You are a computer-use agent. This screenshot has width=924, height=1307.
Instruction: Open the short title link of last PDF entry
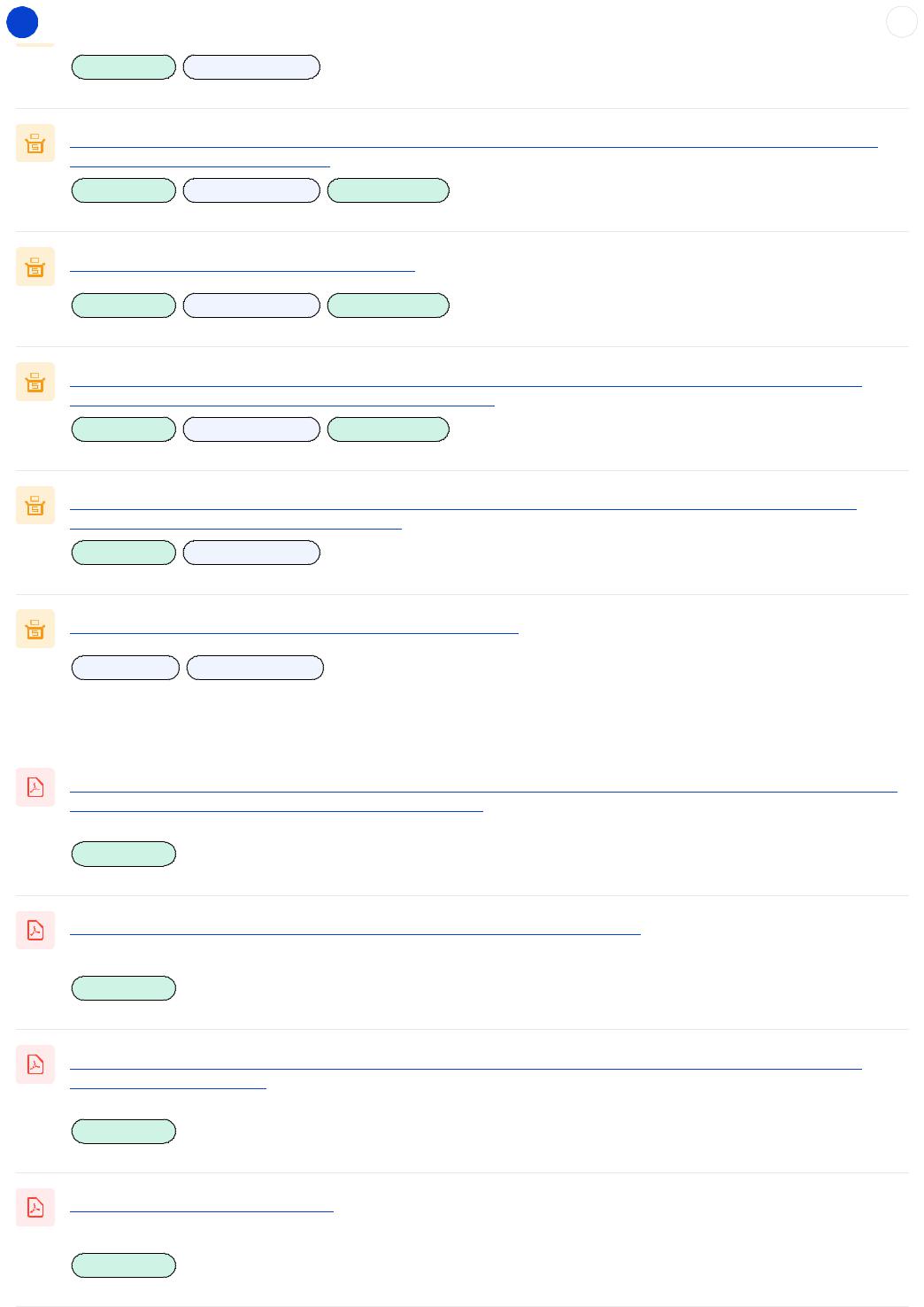point(202,1204)
